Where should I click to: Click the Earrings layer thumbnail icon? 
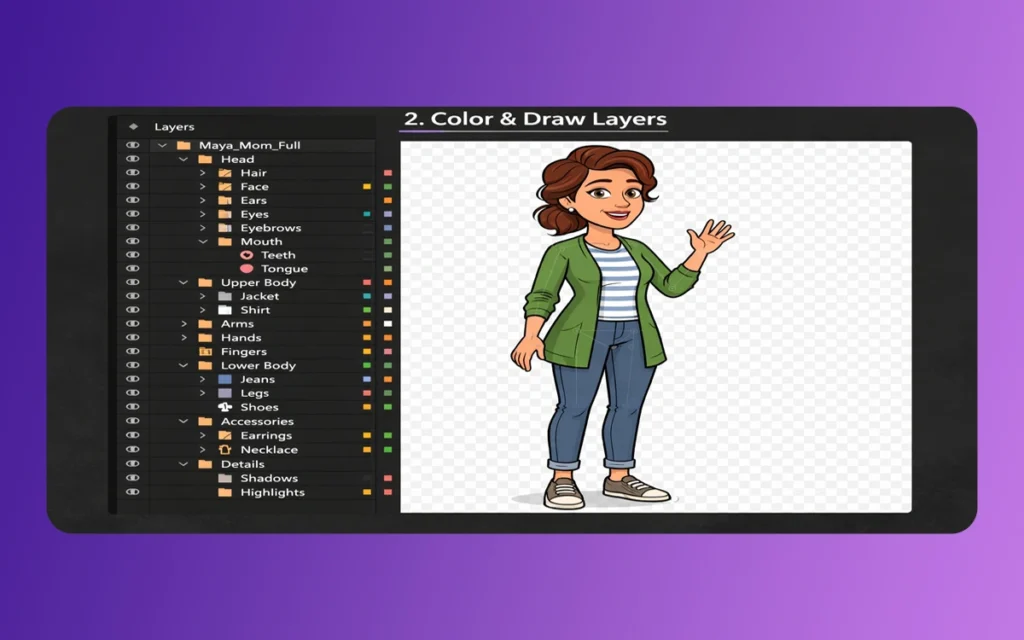[224, 435]
